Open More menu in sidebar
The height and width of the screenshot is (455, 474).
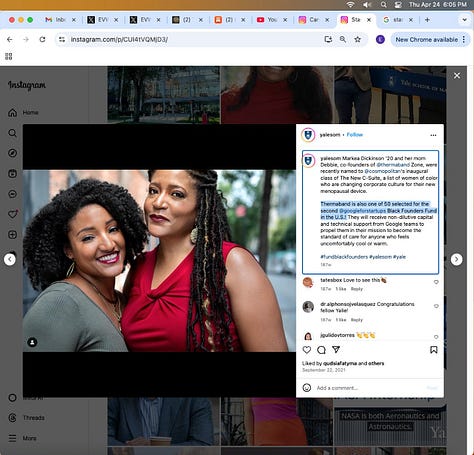point(22,438)
